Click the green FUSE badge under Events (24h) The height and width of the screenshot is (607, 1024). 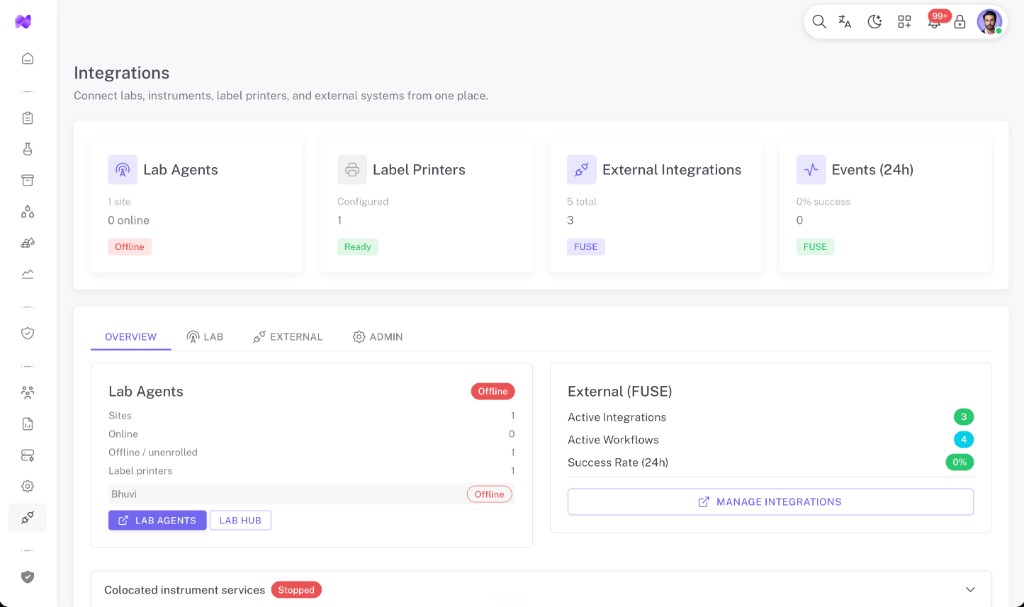point(815,247)
